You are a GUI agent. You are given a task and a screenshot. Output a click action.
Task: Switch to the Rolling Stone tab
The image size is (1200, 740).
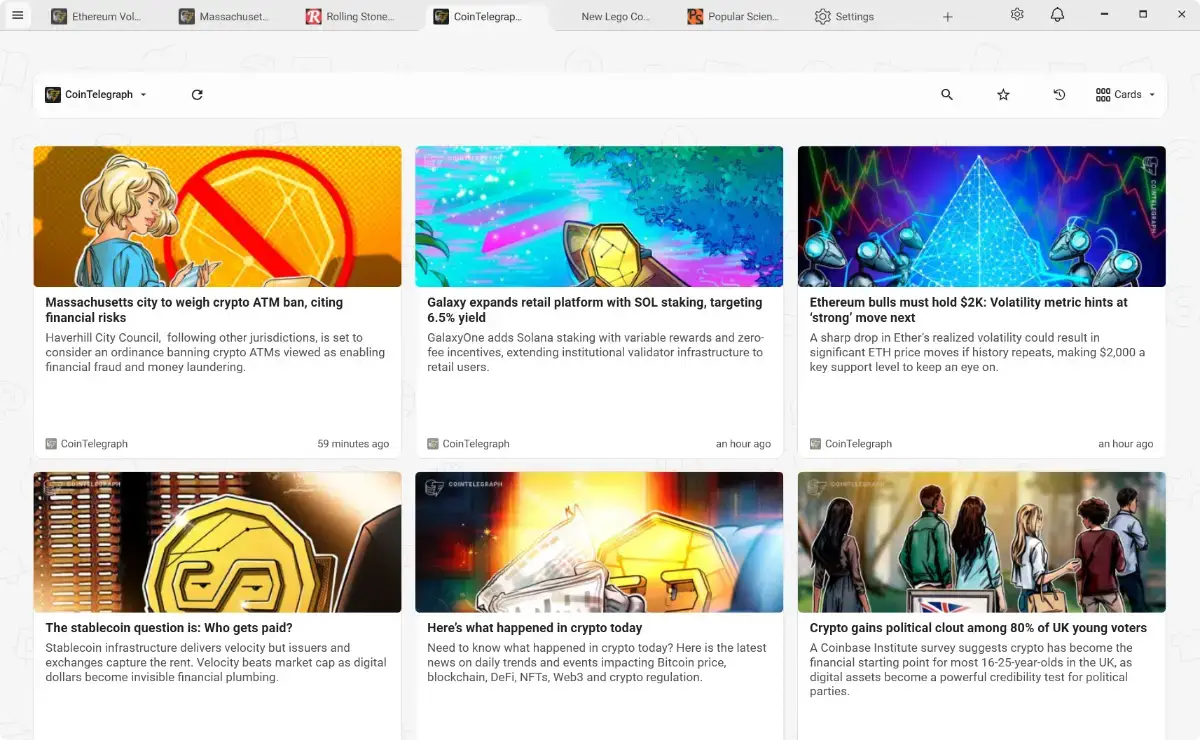351,17
